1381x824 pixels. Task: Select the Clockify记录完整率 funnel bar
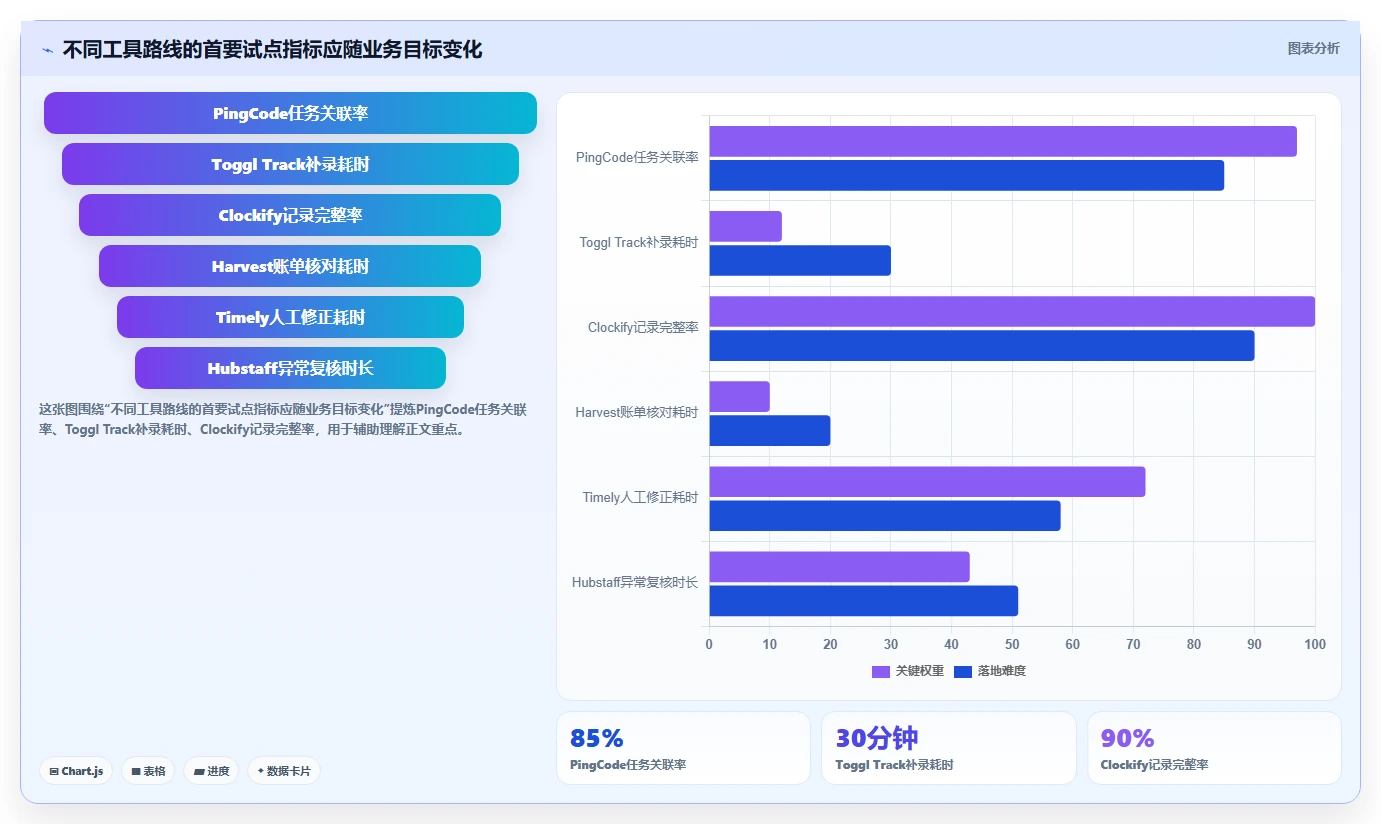click(290, 215)
